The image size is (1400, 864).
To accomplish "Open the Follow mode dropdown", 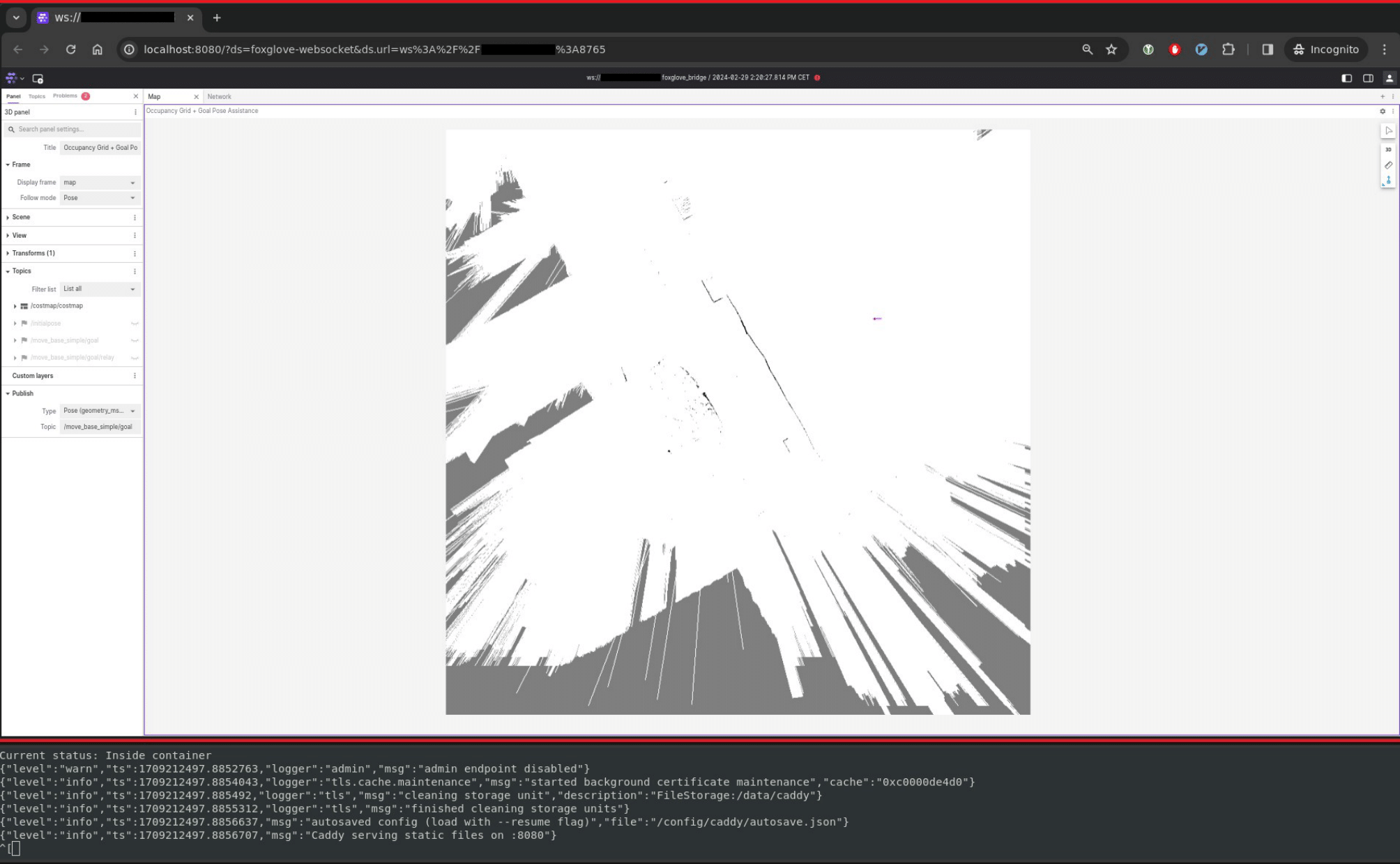I will coord(100,198).
